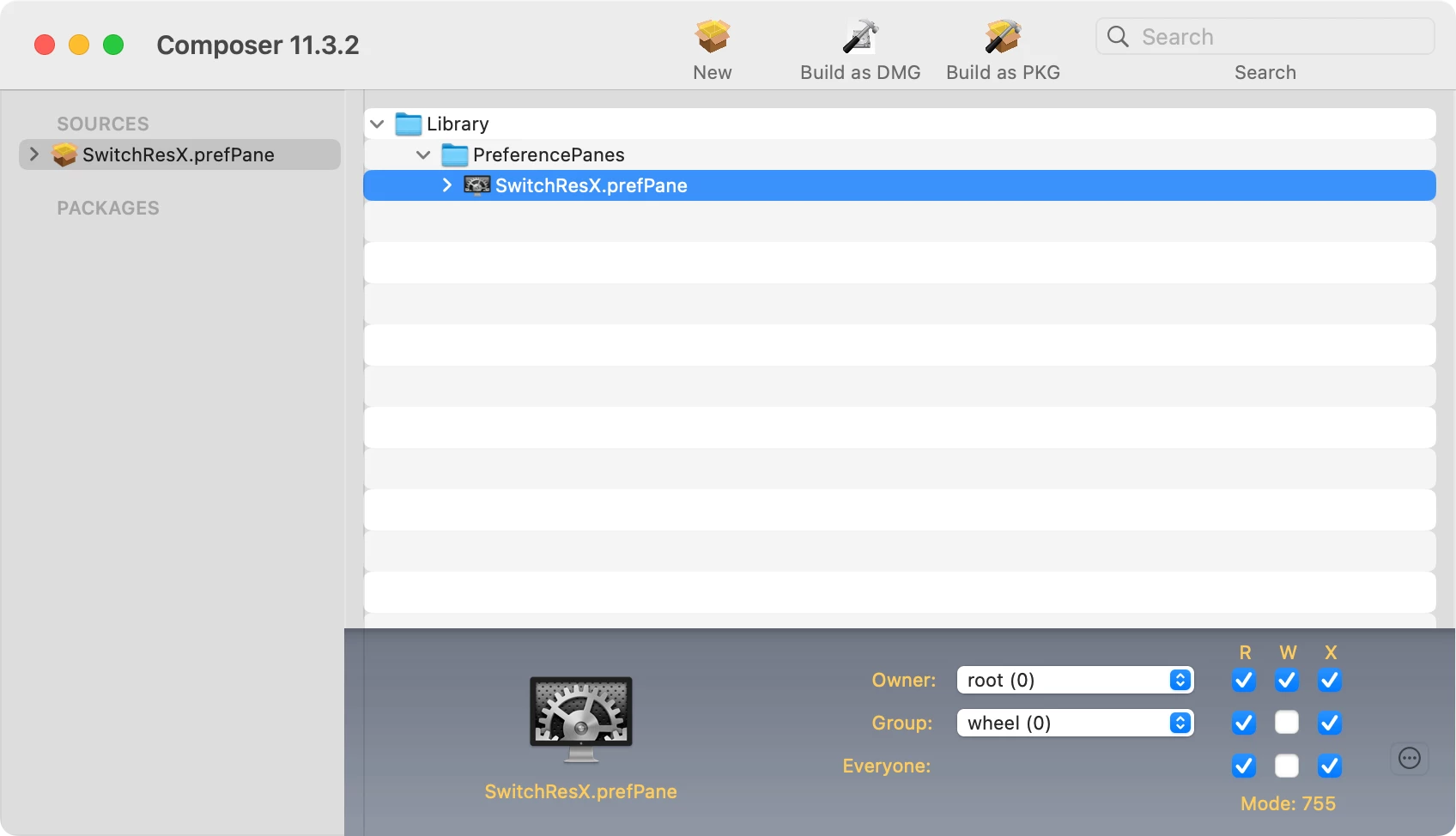Viewport: 1456px width, 836px height.
Task: Enable Everyone write permission checkbox
Action: click(1287, 766)
